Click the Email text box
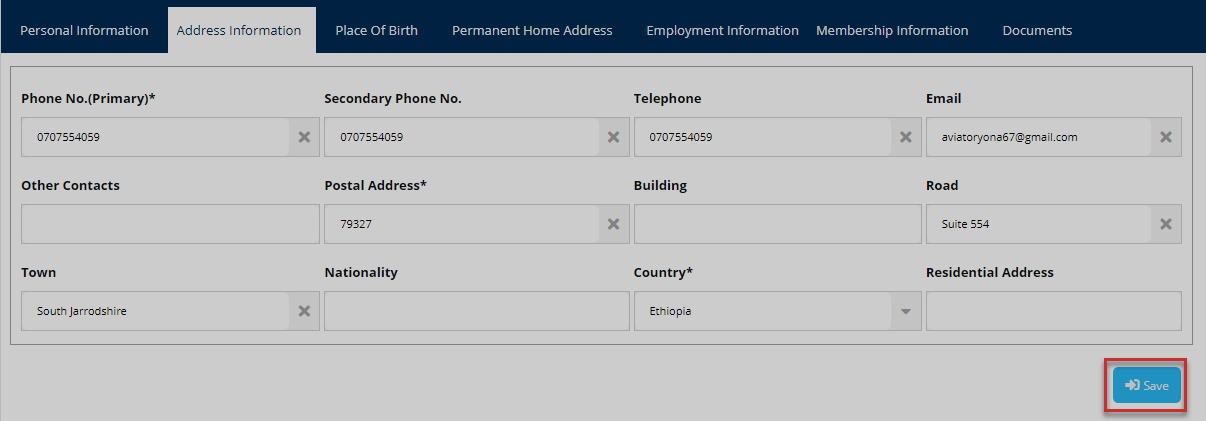 click(x=1038, y=137)
